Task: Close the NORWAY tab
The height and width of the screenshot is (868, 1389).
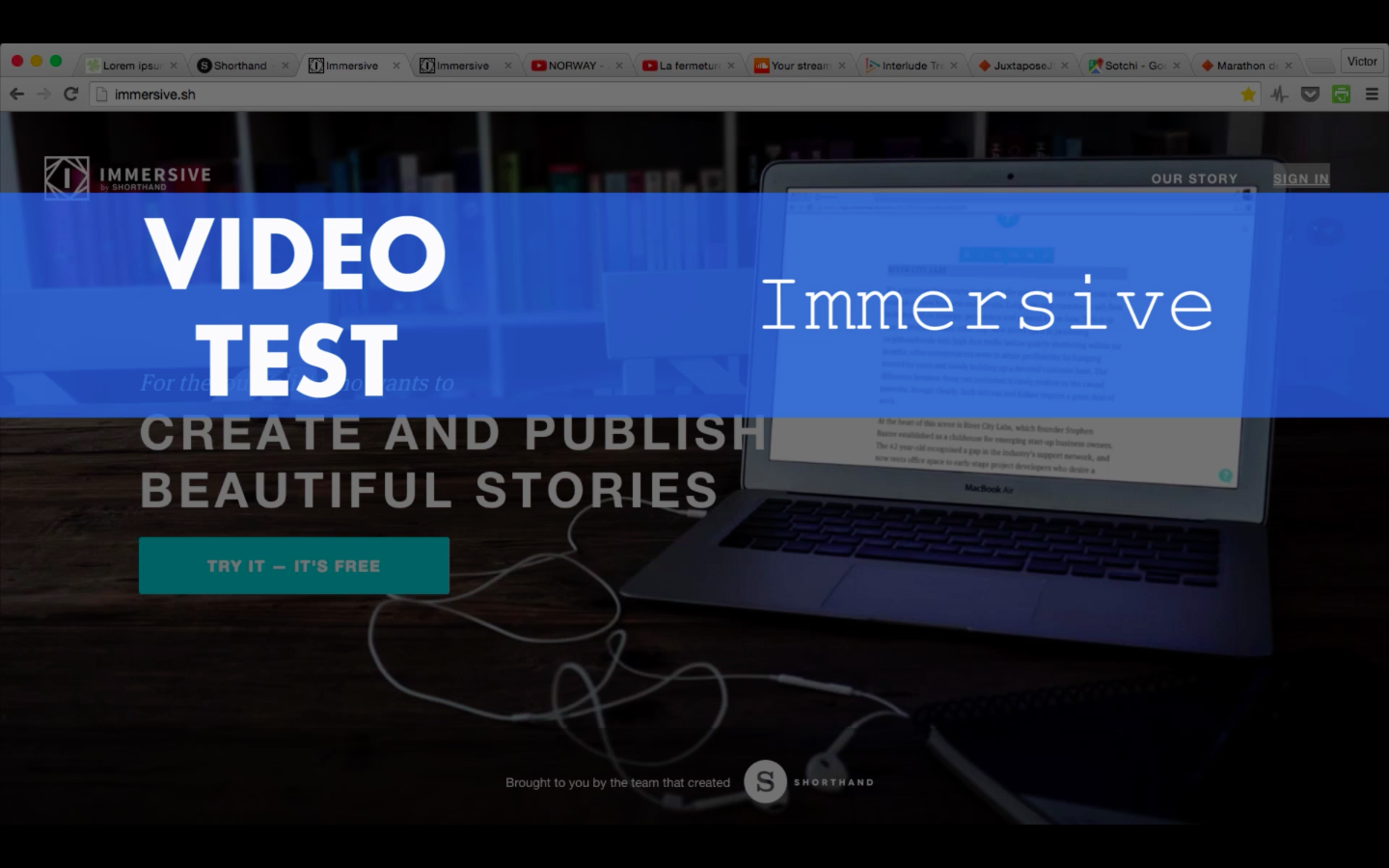Action: pos(619,66)
